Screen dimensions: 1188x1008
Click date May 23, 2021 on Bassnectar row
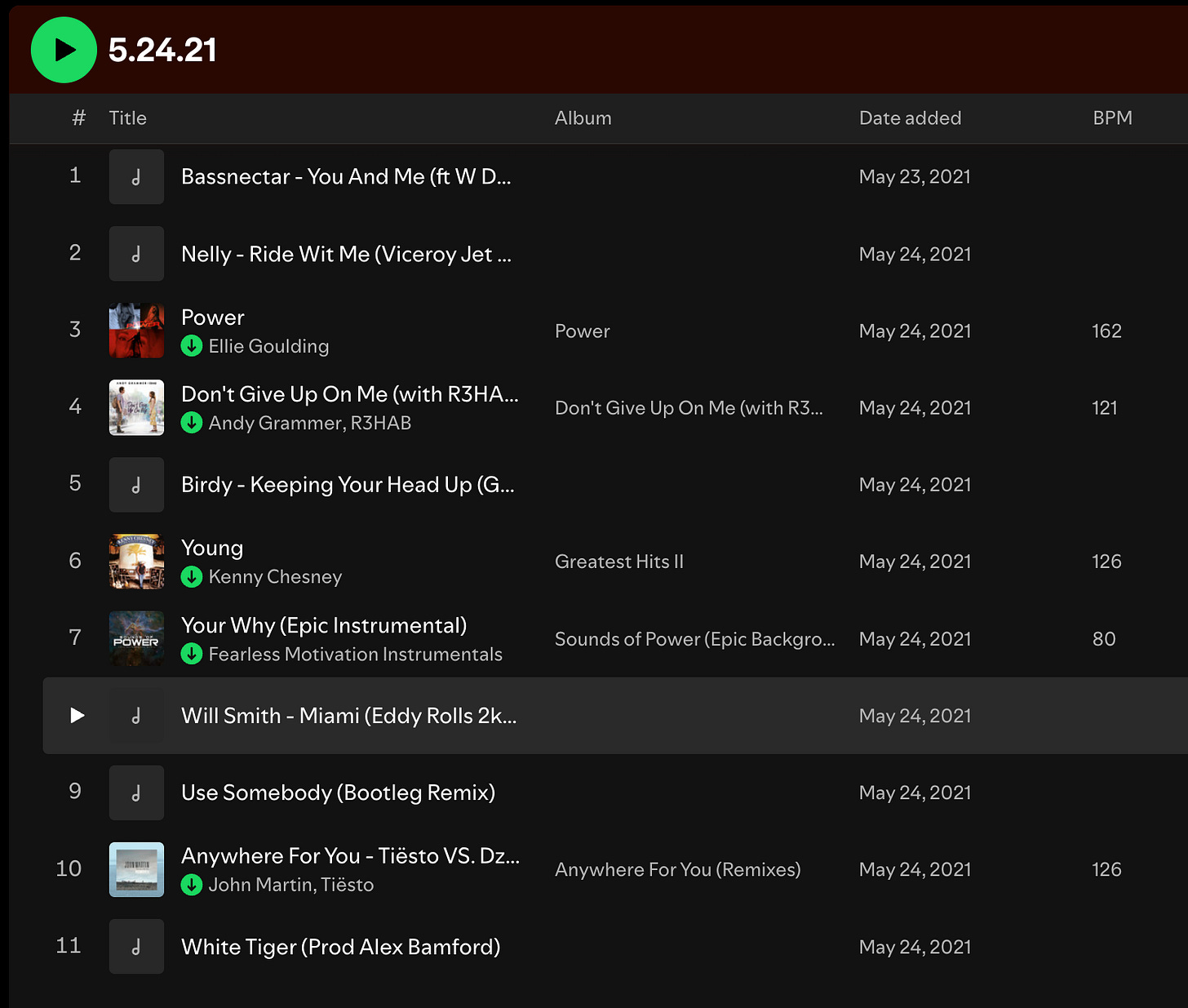click(x=915, y=177)
